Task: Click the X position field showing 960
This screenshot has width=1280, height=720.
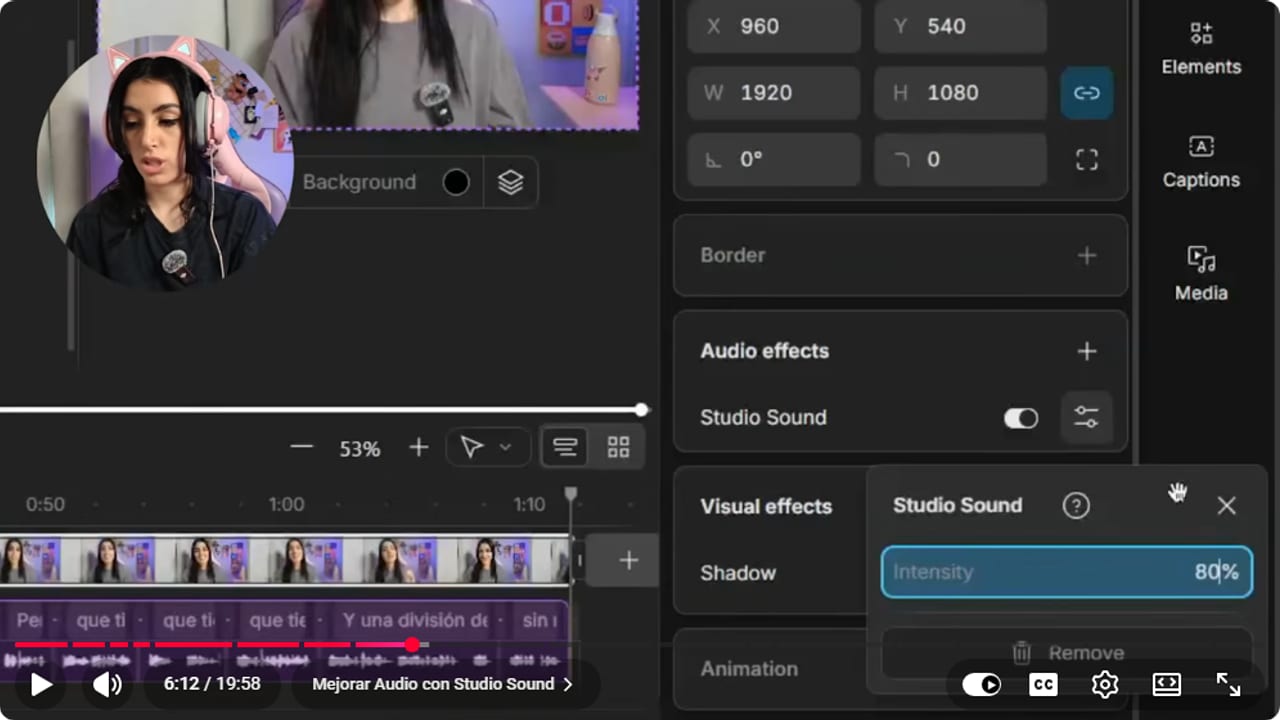Action: point(774,26)
